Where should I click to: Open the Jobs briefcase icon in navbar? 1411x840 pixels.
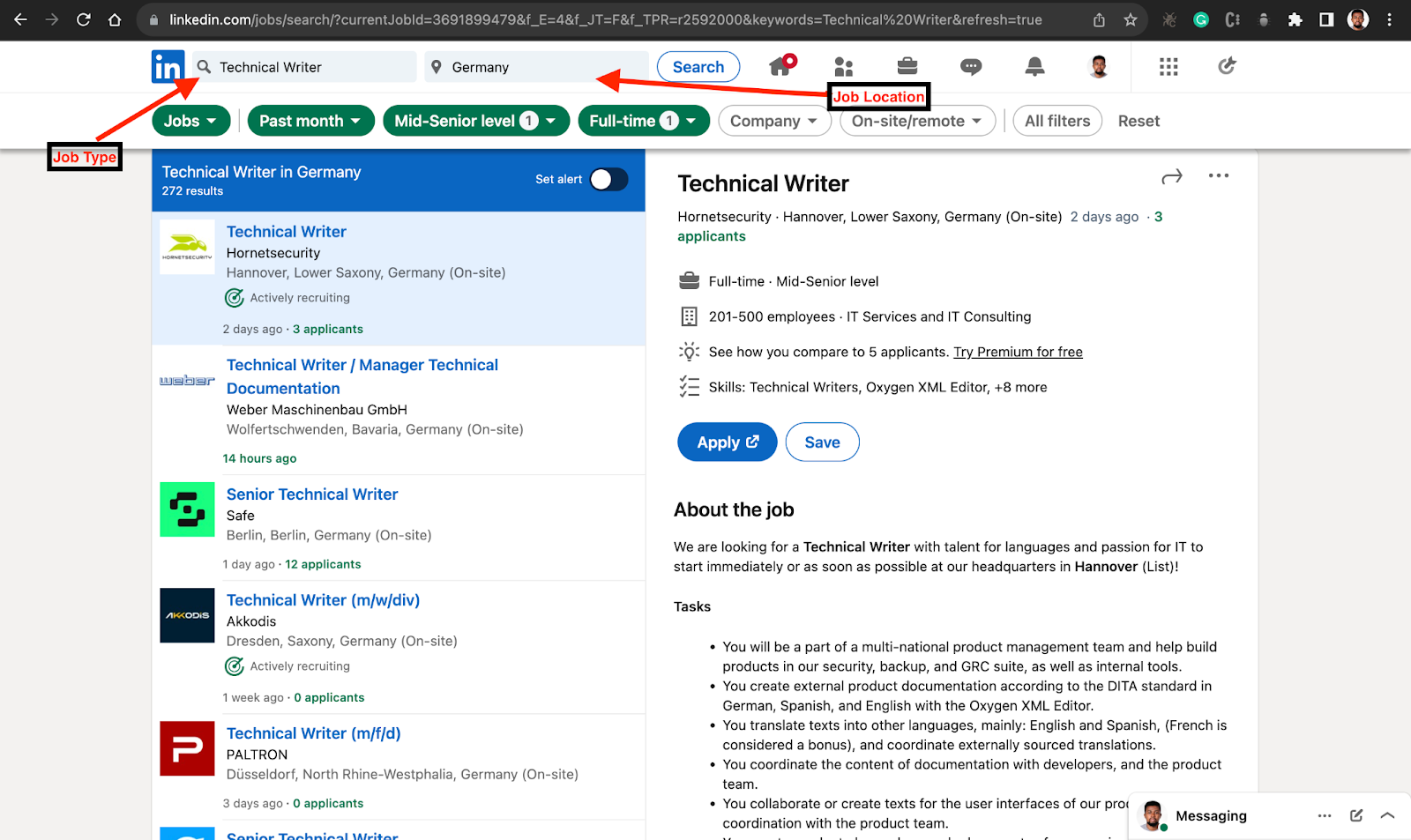click(907, 66)
